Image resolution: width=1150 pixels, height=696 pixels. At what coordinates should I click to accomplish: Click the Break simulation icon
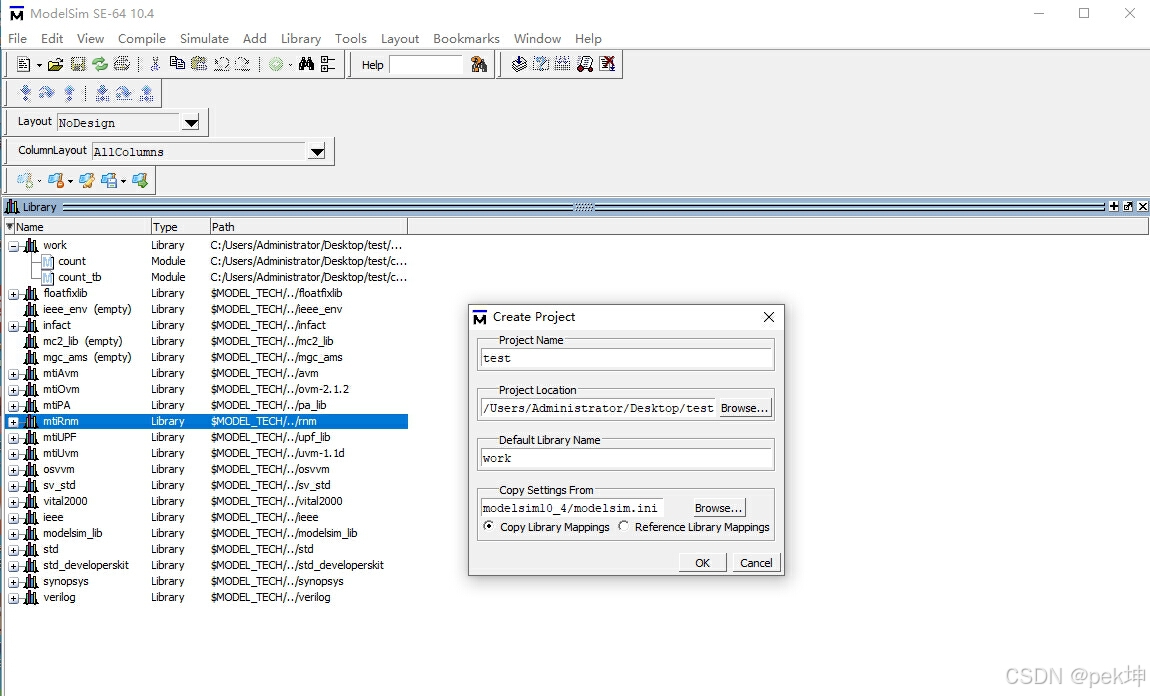coord(585,65)
